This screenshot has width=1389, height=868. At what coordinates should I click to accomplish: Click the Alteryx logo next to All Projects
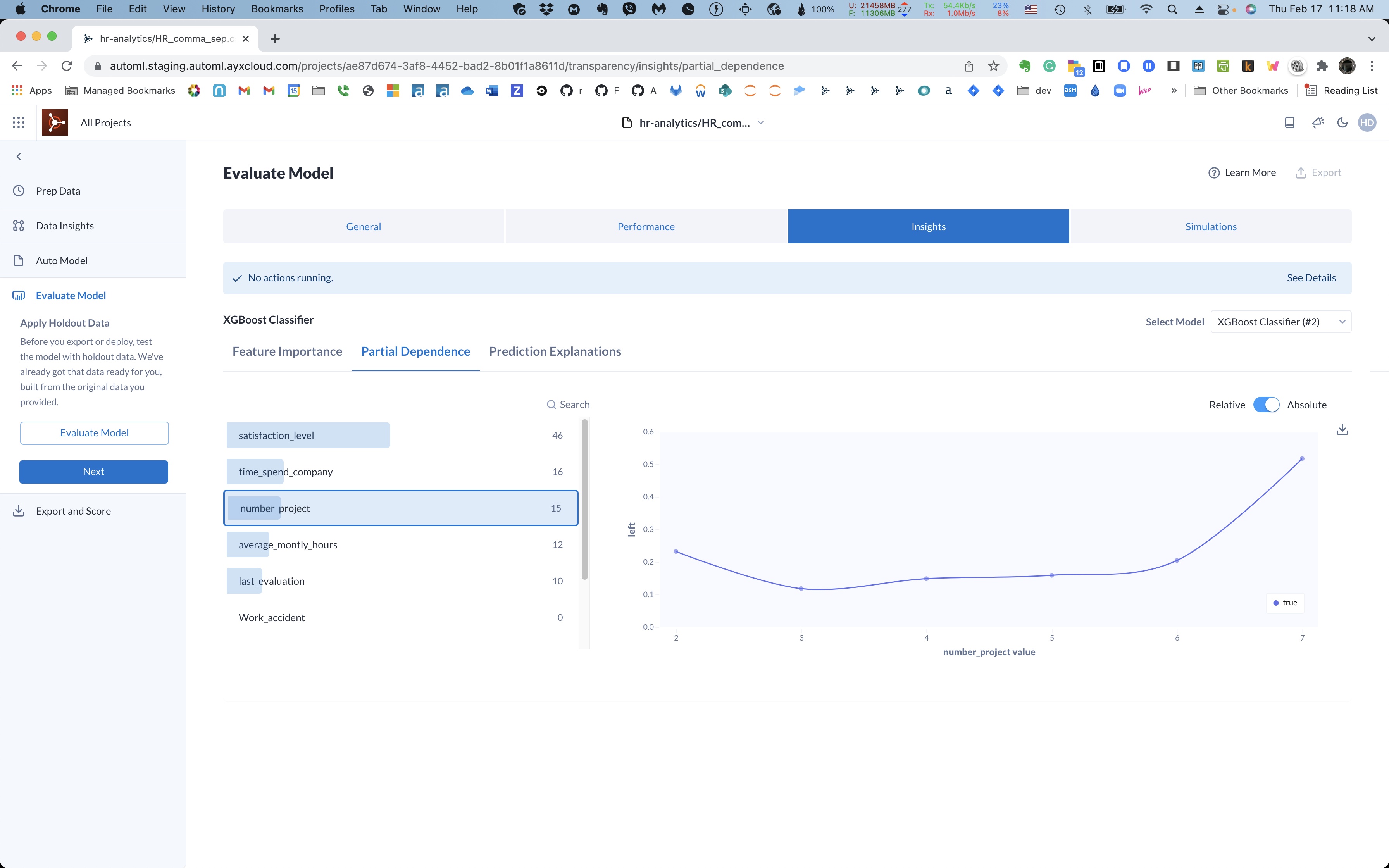pyautogui.click(x=55, y=122)
